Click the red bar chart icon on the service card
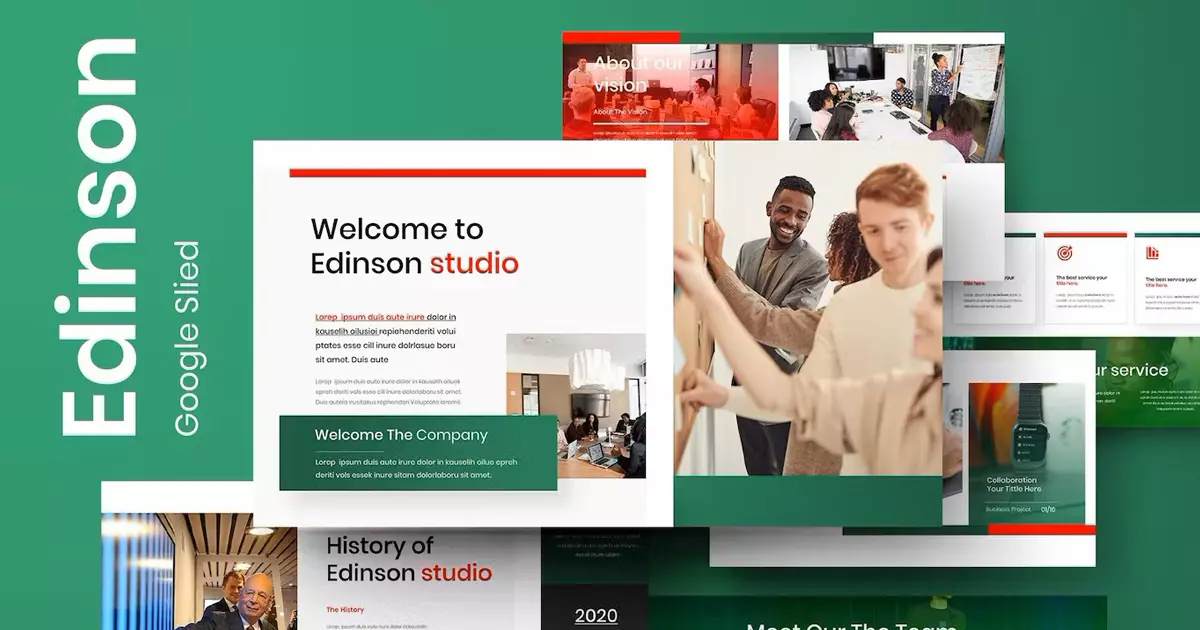Screen dimensions: 1200x630 click(1153, 252)
